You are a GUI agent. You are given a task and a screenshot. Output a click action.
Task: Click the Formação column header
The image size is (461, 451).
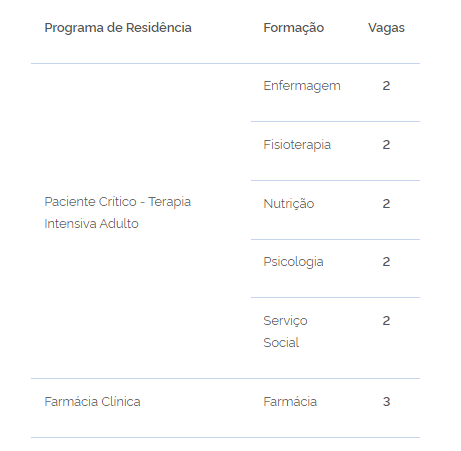tap(294, 28)
